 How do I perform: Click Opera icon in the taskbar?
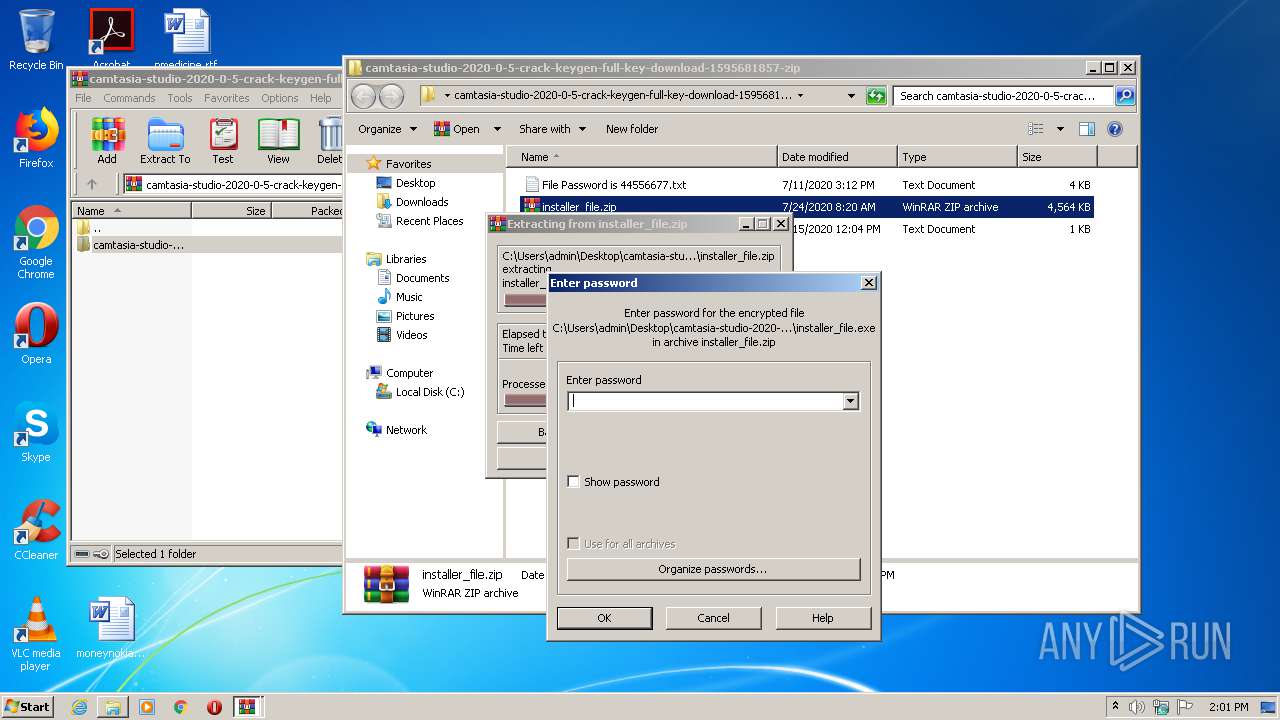(x=214, y=707)
